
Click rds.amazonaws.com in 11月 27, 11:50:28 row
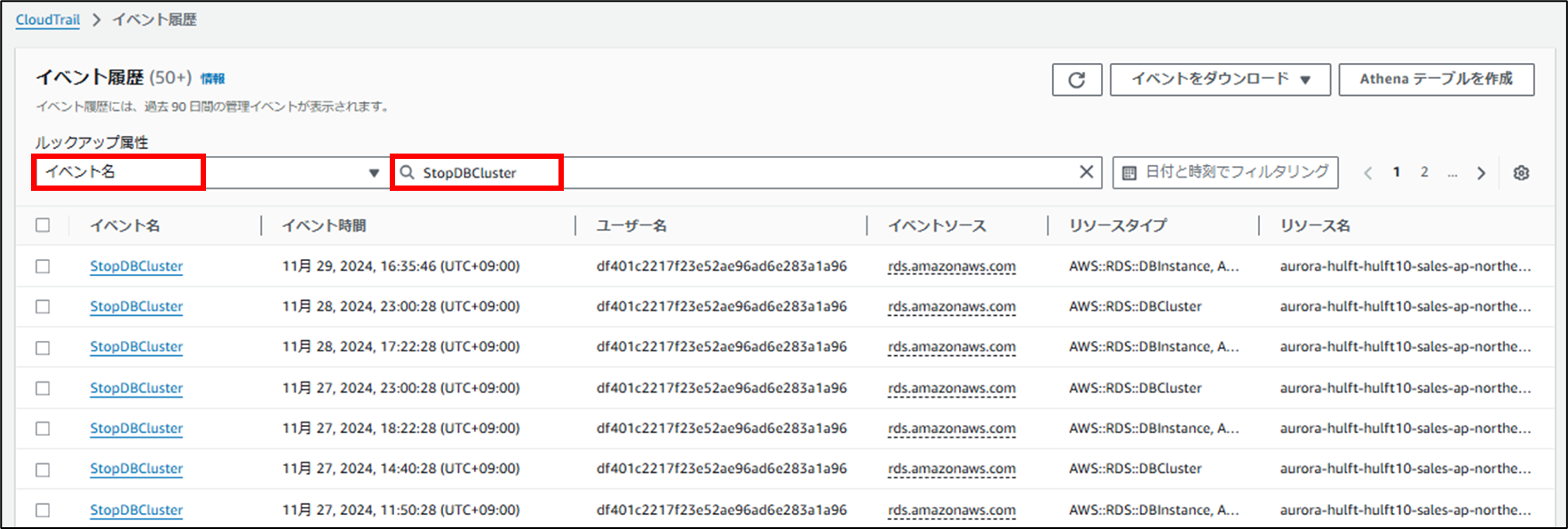click(x=952, y=509)
